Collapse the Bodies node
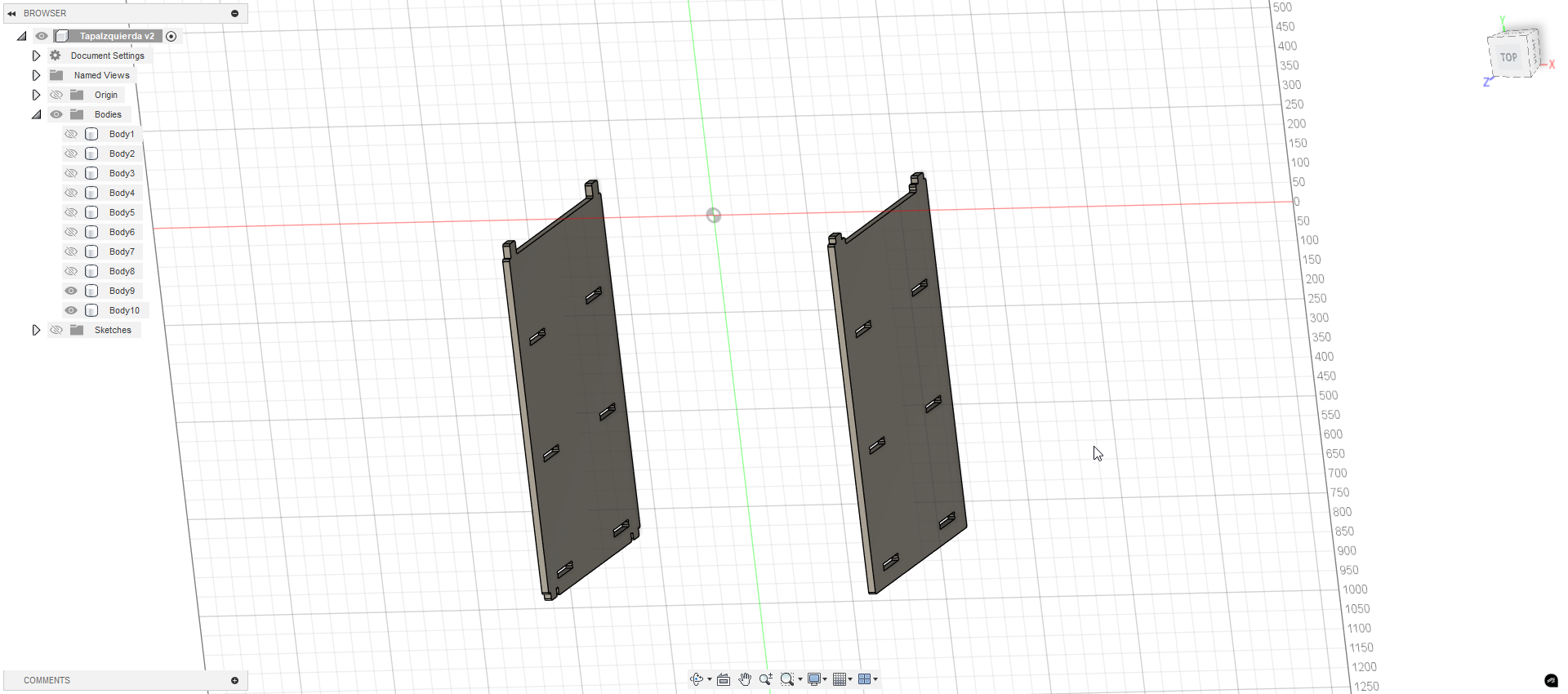 coord(37,114)
